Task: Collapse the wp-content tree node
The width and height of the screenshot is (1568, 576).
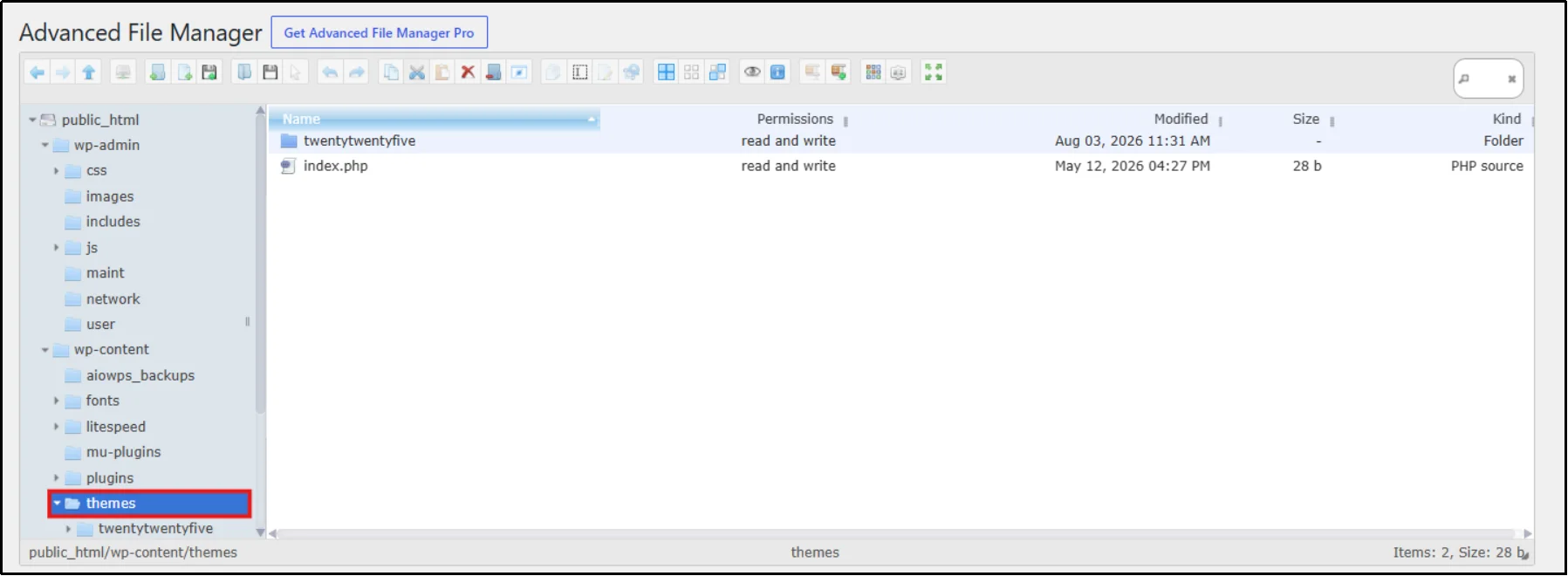Action: tap(45, 350)
